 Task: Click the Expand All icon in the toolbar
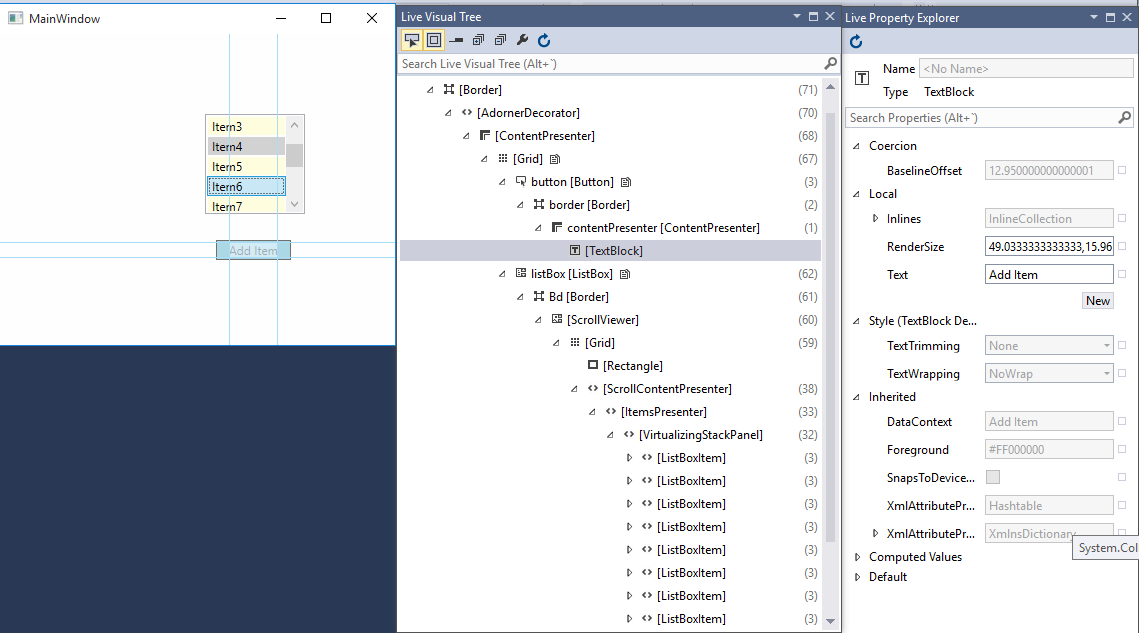click(478, 40)
